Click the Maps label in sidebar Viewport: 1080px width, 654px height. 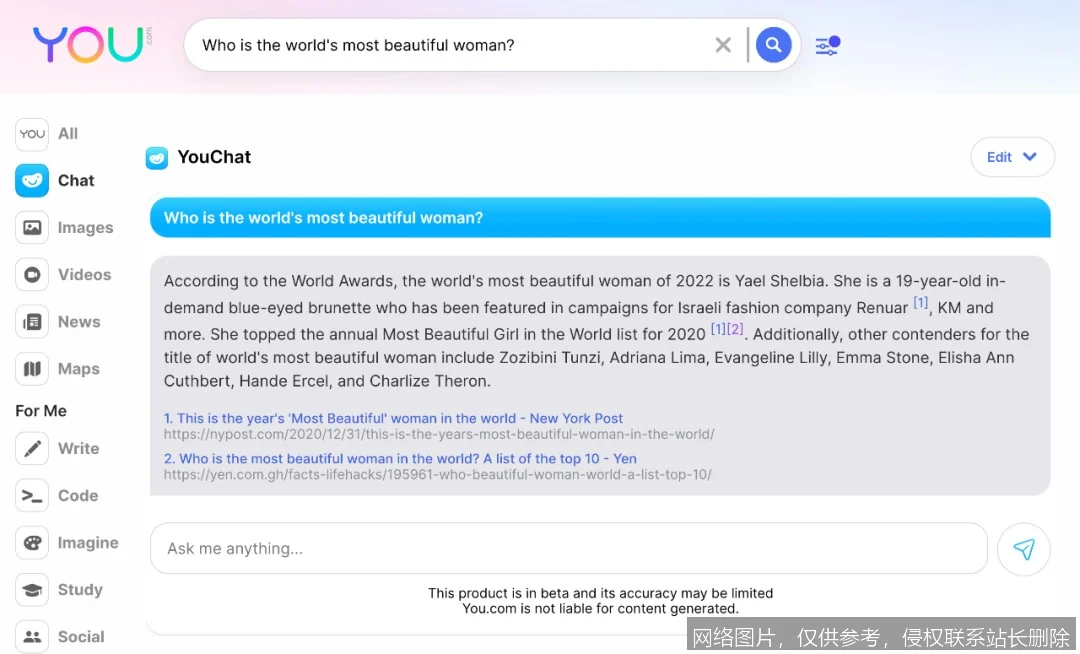click(x=79, y=369)
